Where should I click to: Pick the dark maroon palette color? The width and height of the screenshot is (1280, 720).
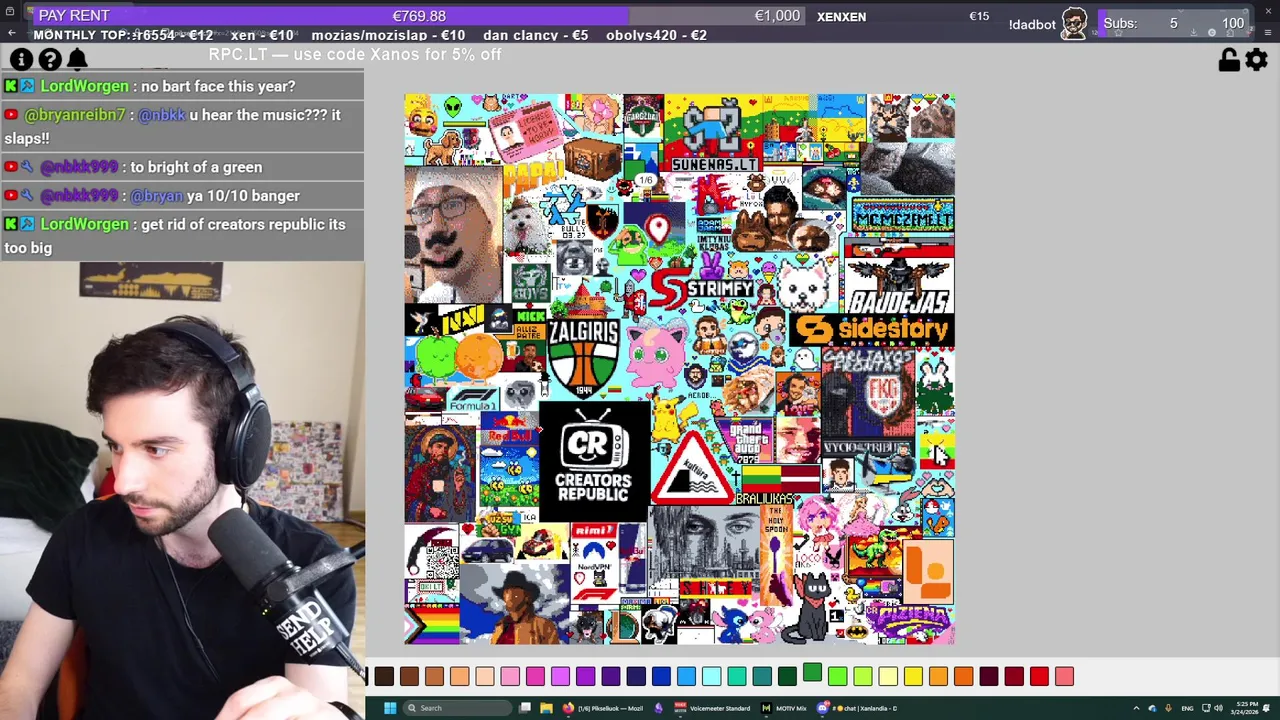pos(989,677)
